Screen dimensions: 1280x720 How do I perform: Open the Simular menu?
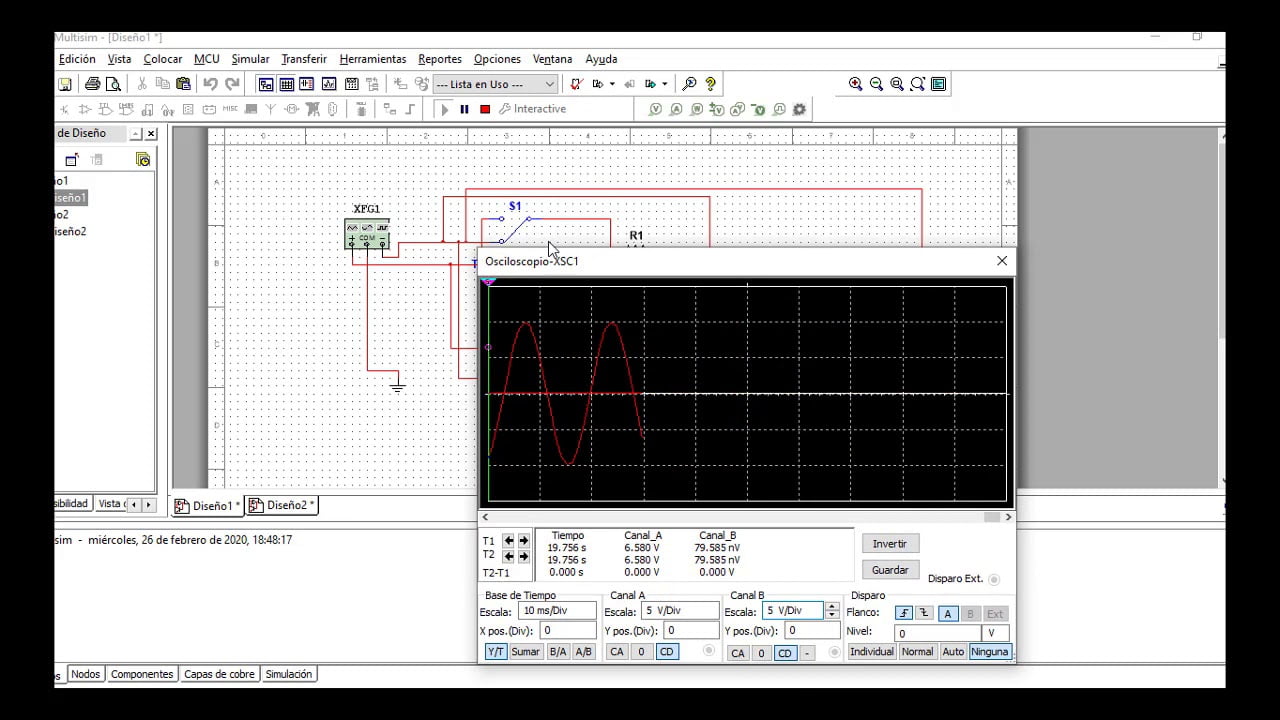click(250, 59)
